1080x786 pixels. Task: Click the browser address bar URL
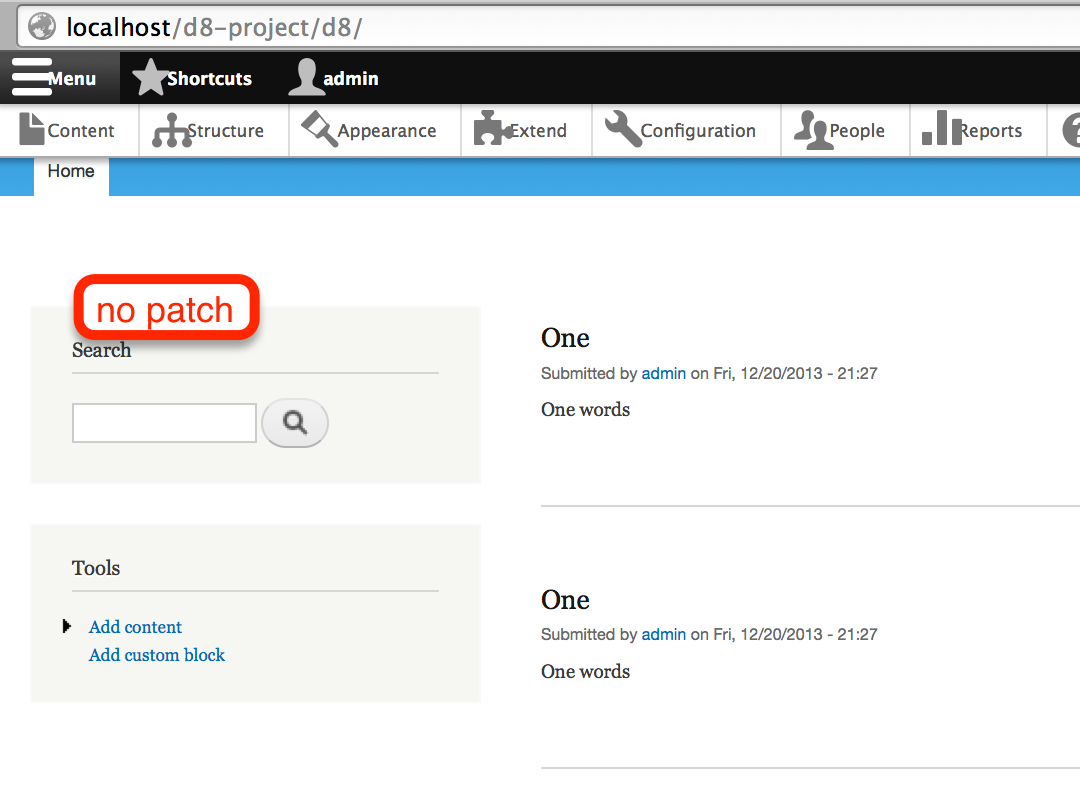pos(214,28)
